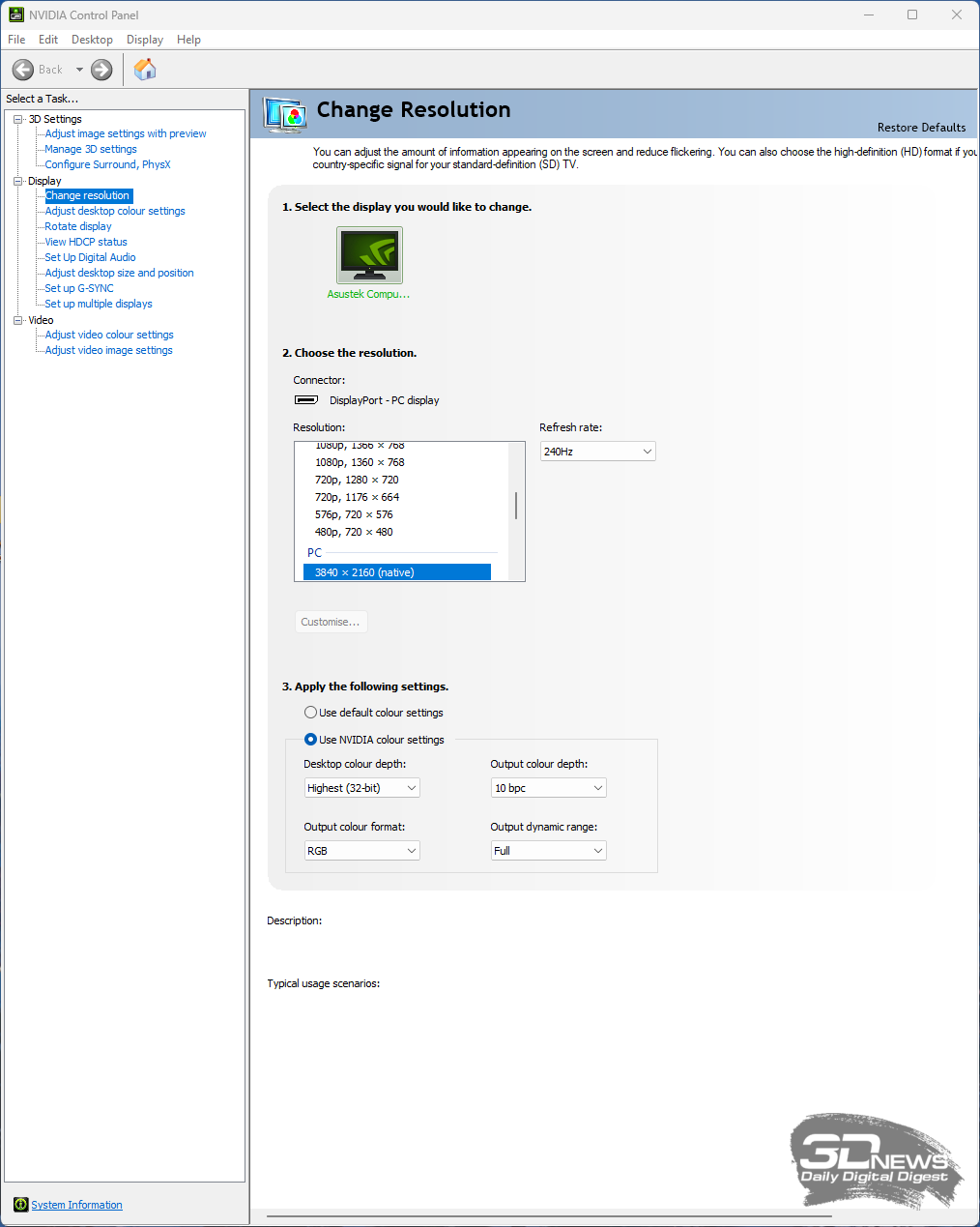Click the horizontal scrollbar at panel bottom
The height and width of the screenshot is (1227, 980).
(549, 1215)
